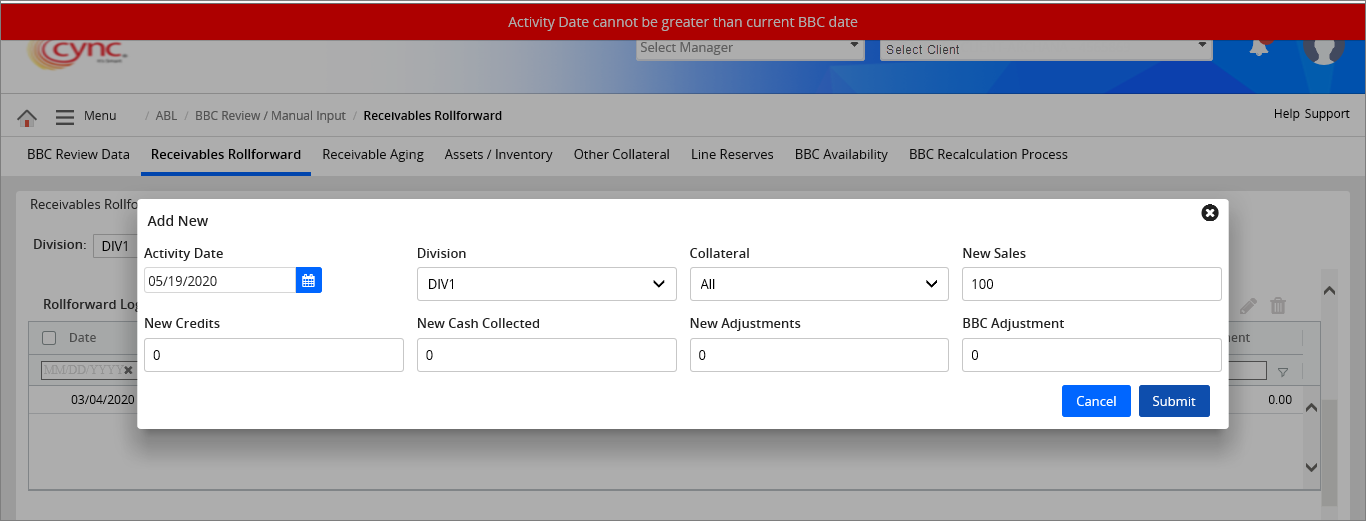Click the notification bell icon

(1258, 47)
